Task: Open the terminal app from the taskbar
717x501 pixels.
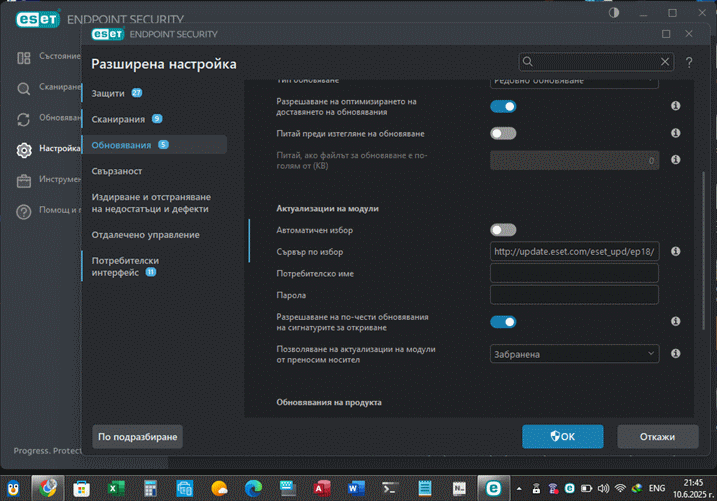Action: pyautogui.click(x=390, y=489)
